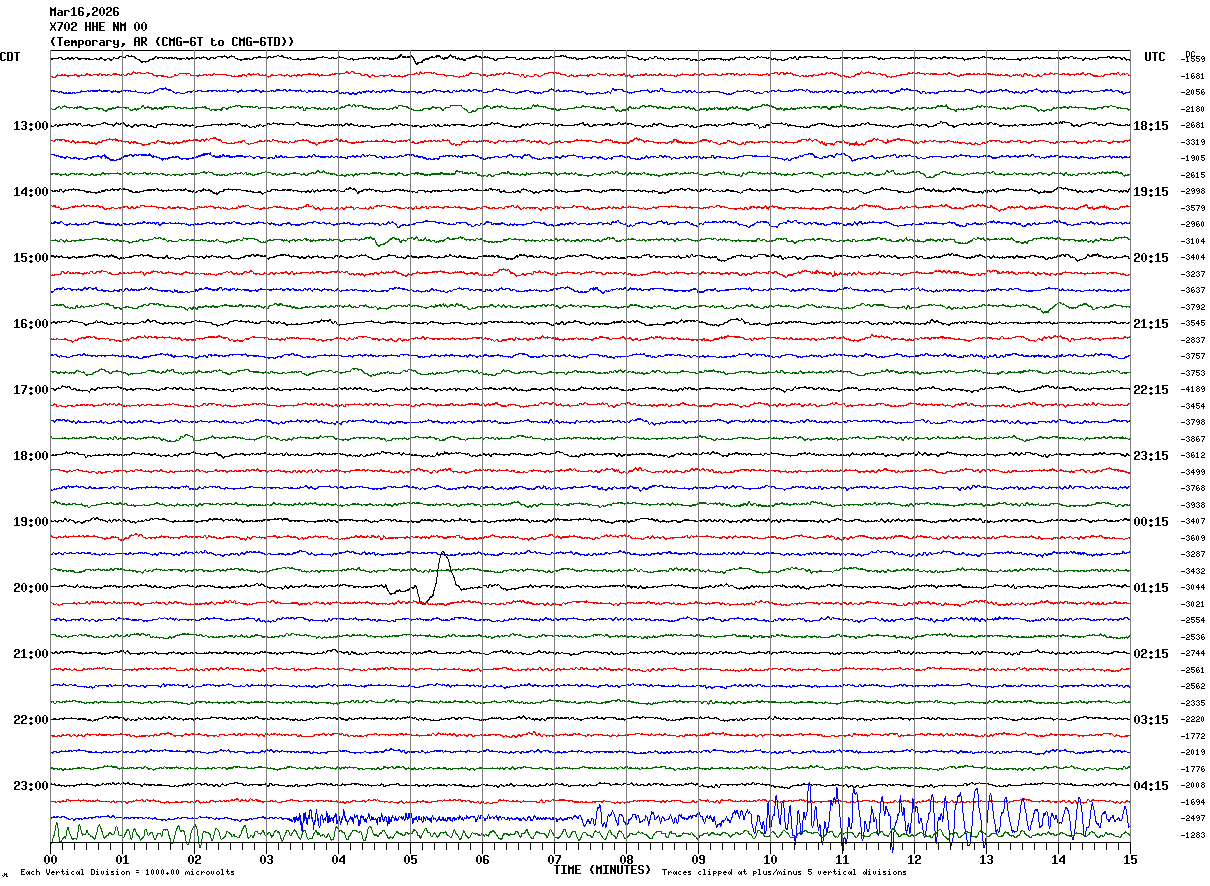Viewport: 1210px width, 886px height.
Task: Click the "23:15" UTC time label
Action: click(x=1151, y=456)
